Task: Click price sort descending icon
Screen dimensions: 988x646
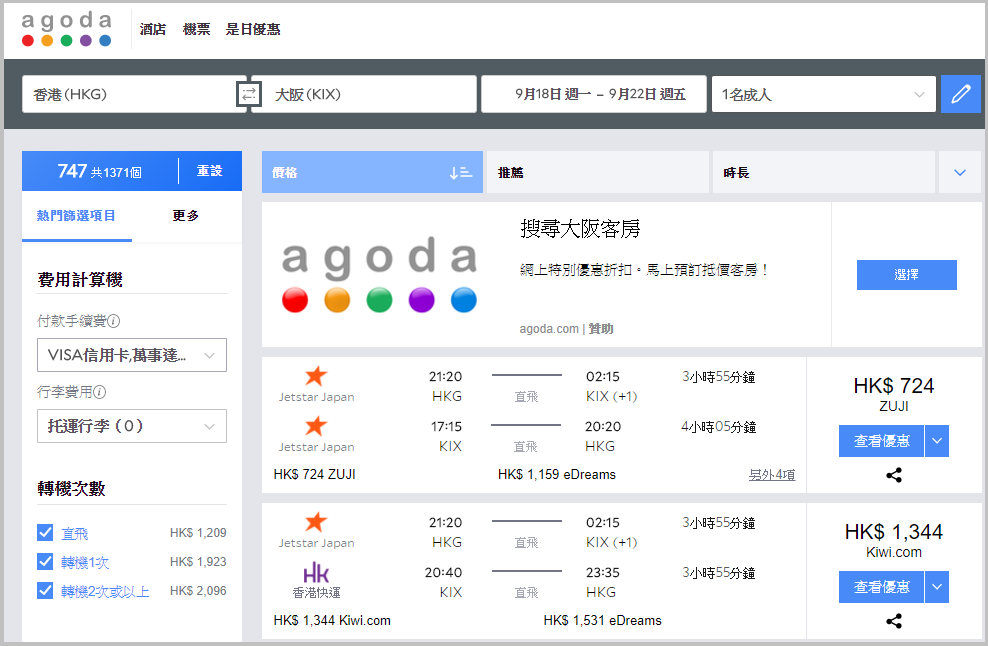Action: 461,173
